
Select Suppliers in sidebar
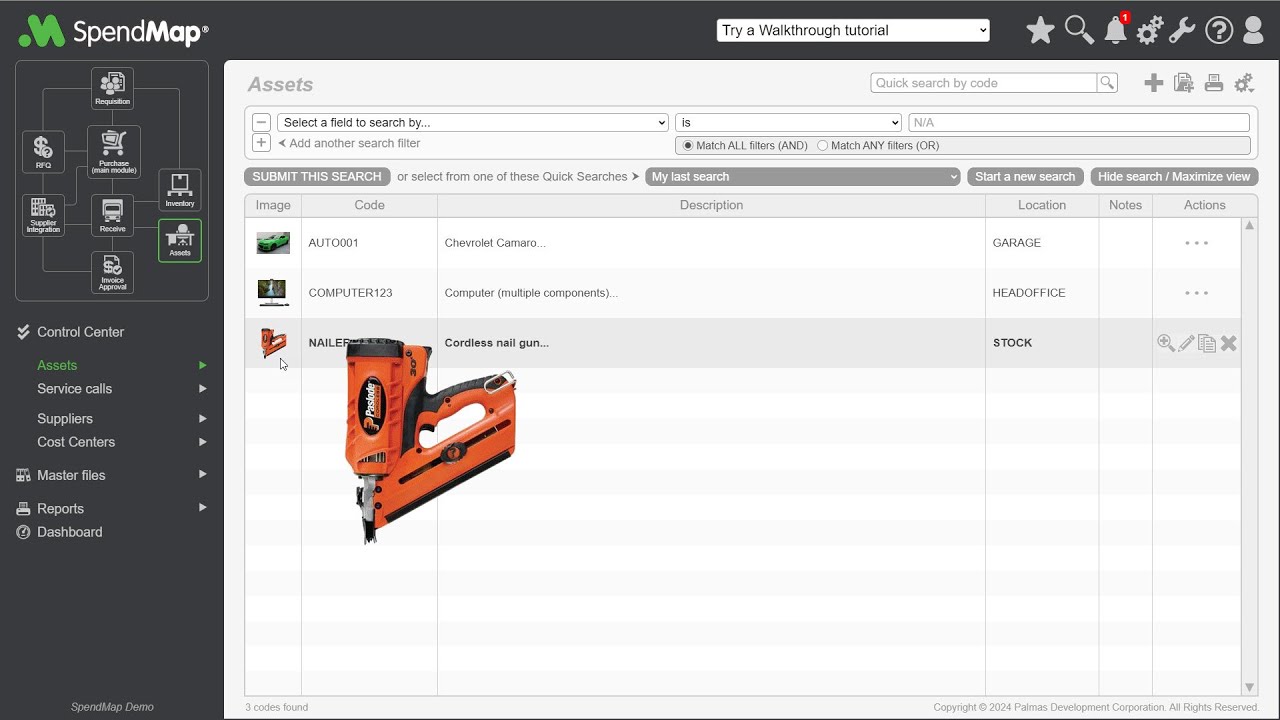click(65, 419)
